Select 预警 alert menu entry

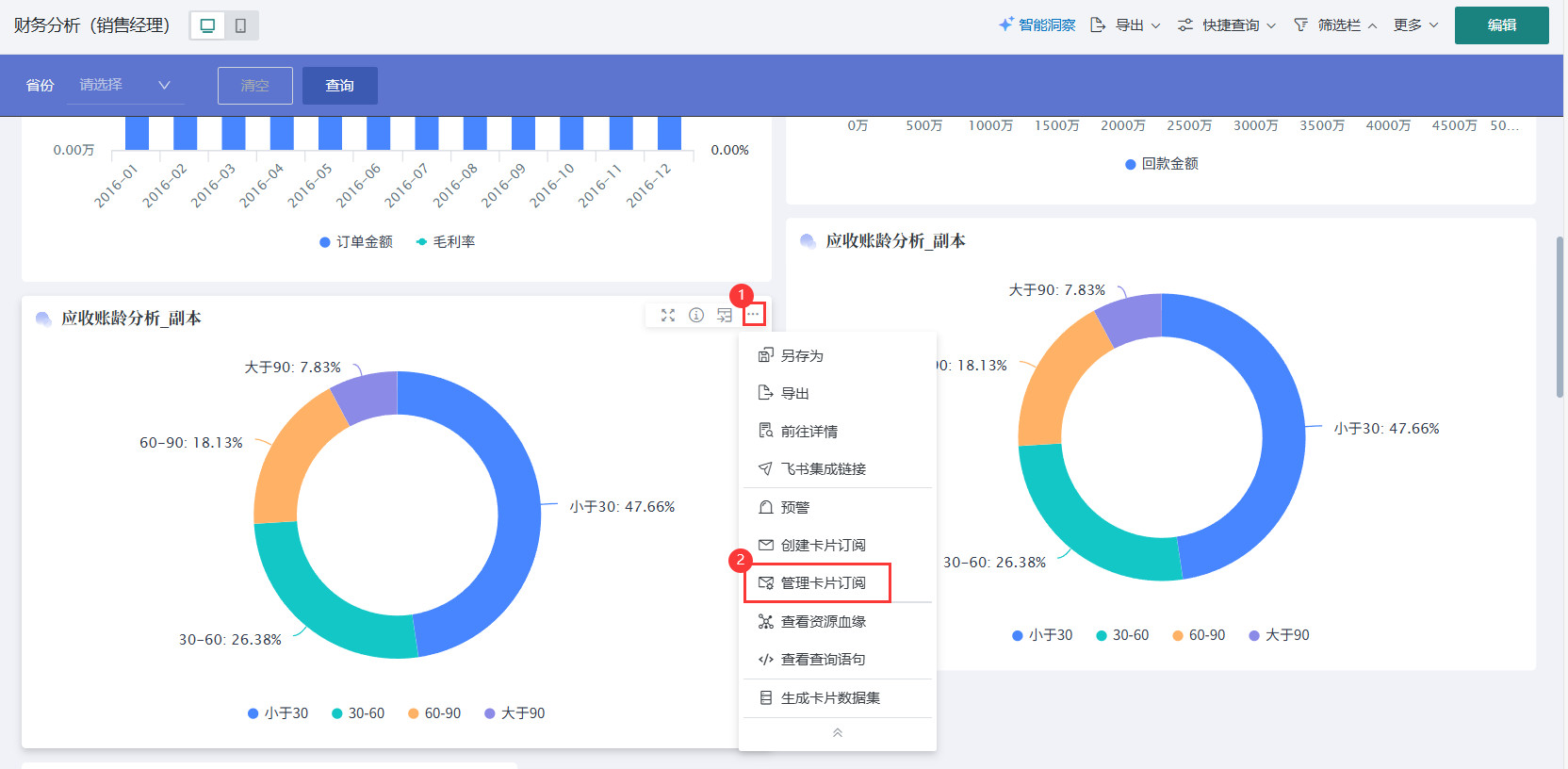click(838, 507)
